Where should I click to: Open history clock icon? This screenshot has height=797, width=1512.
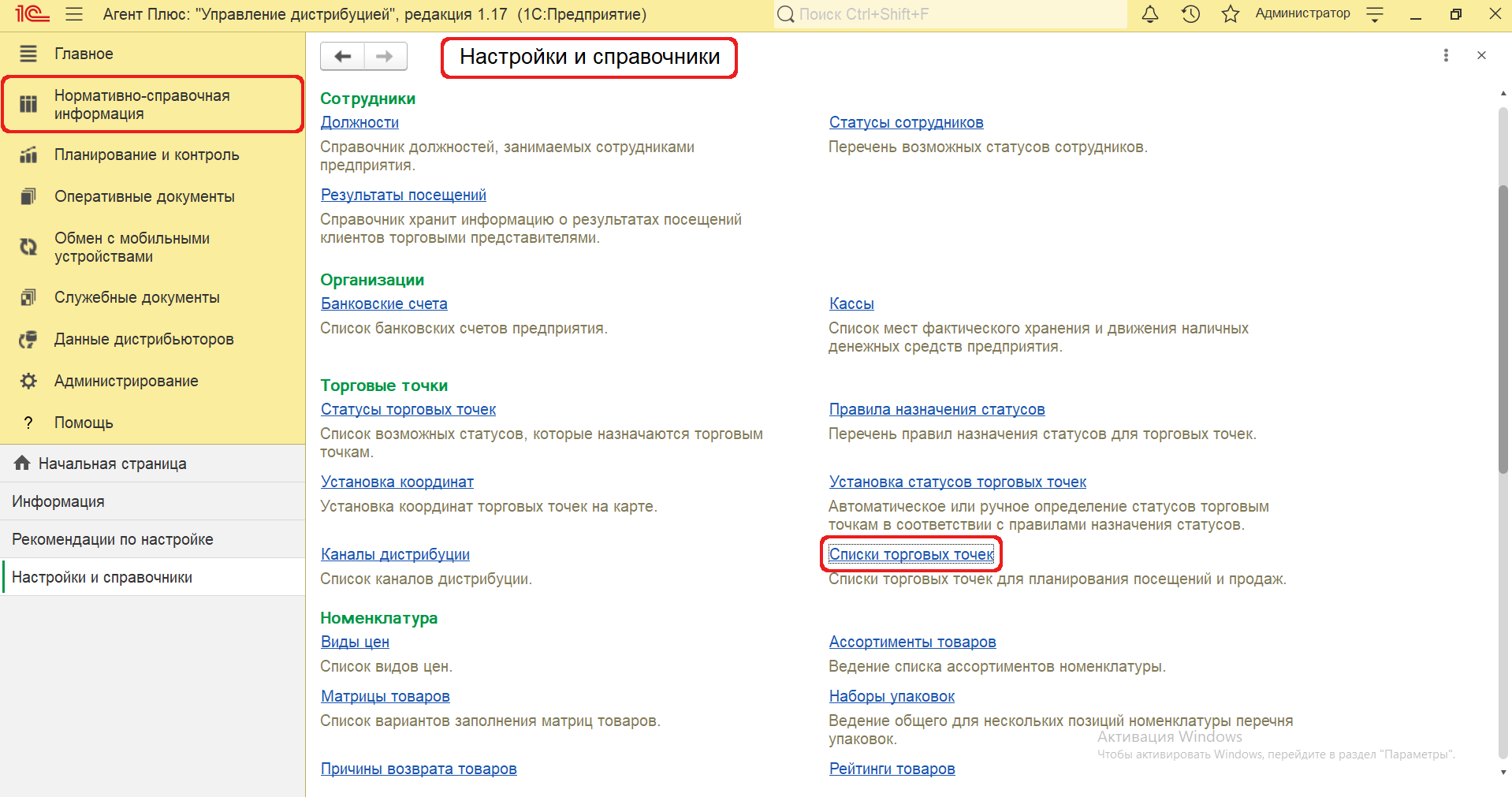click(x=1190, y=14)
